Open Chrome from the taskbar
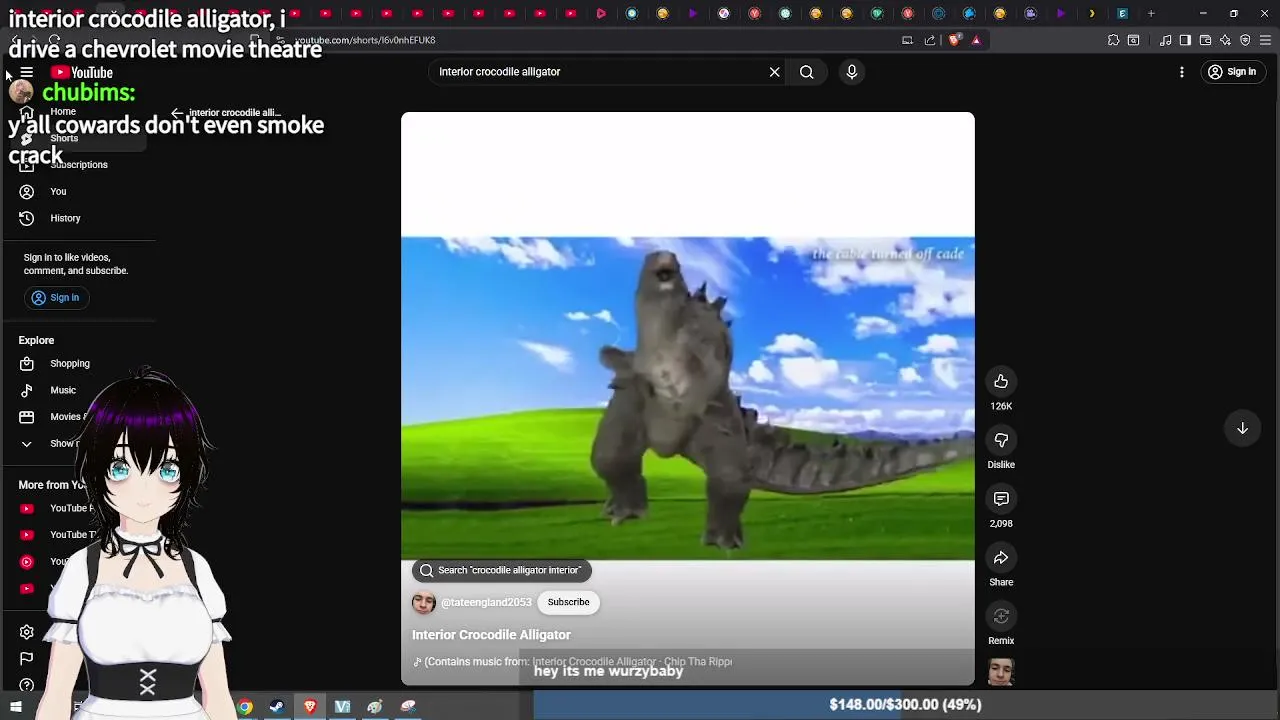 (245, 707)
